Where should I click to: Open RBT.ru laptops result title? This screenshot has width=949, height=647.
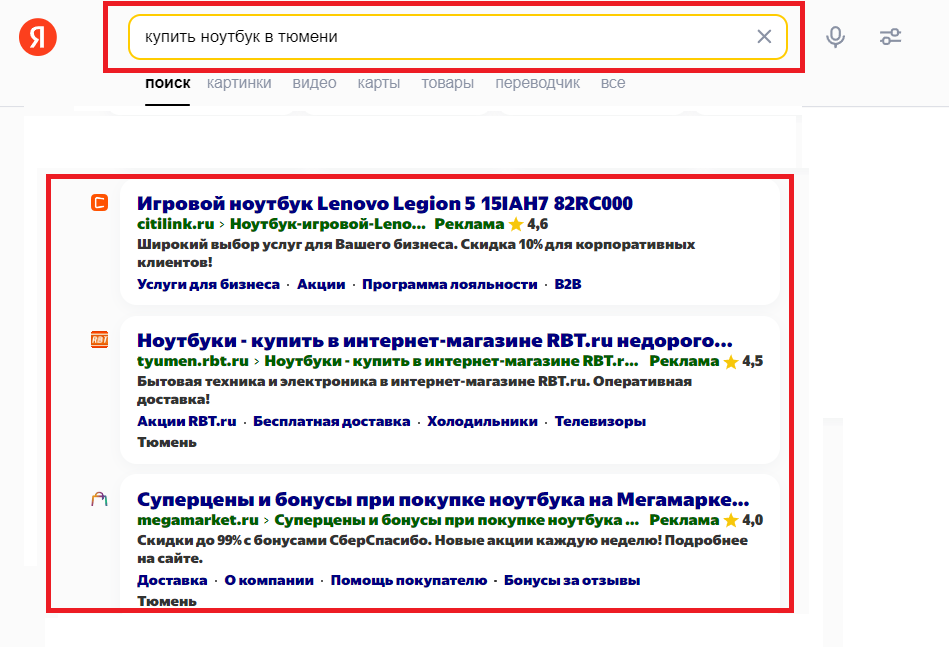pos(435,340)
